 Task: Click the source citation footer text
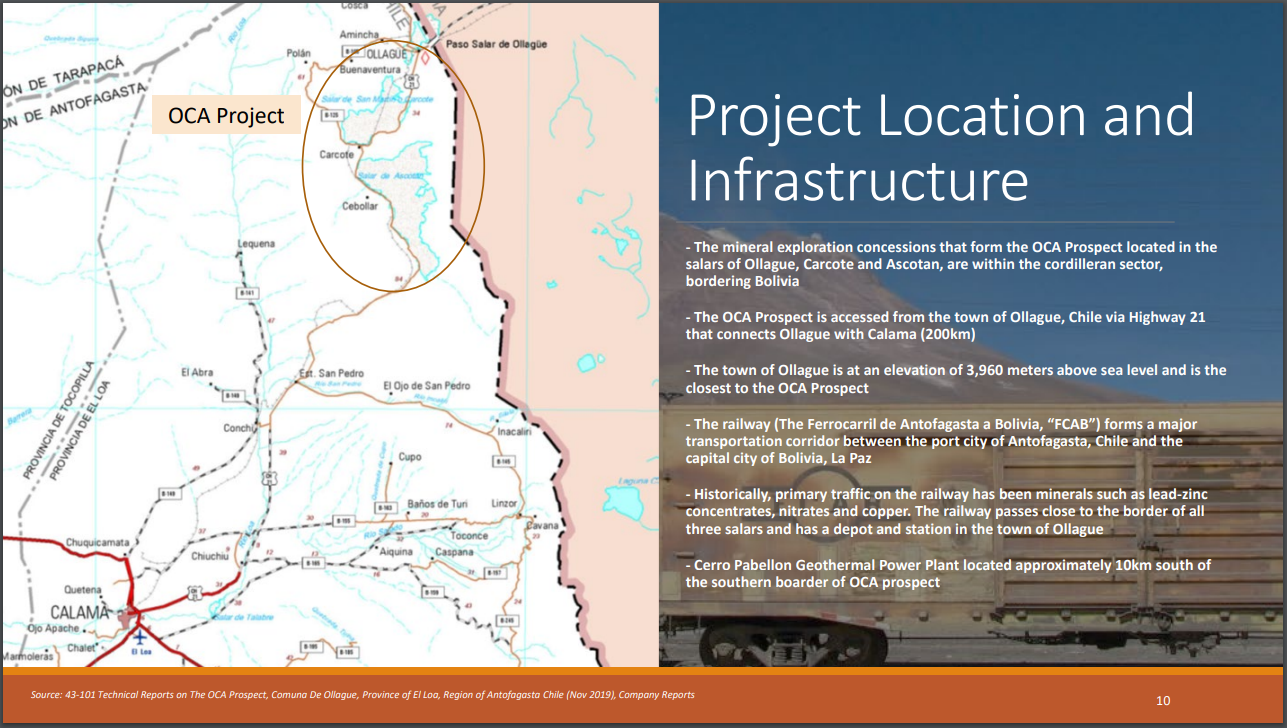coord(362,694)
